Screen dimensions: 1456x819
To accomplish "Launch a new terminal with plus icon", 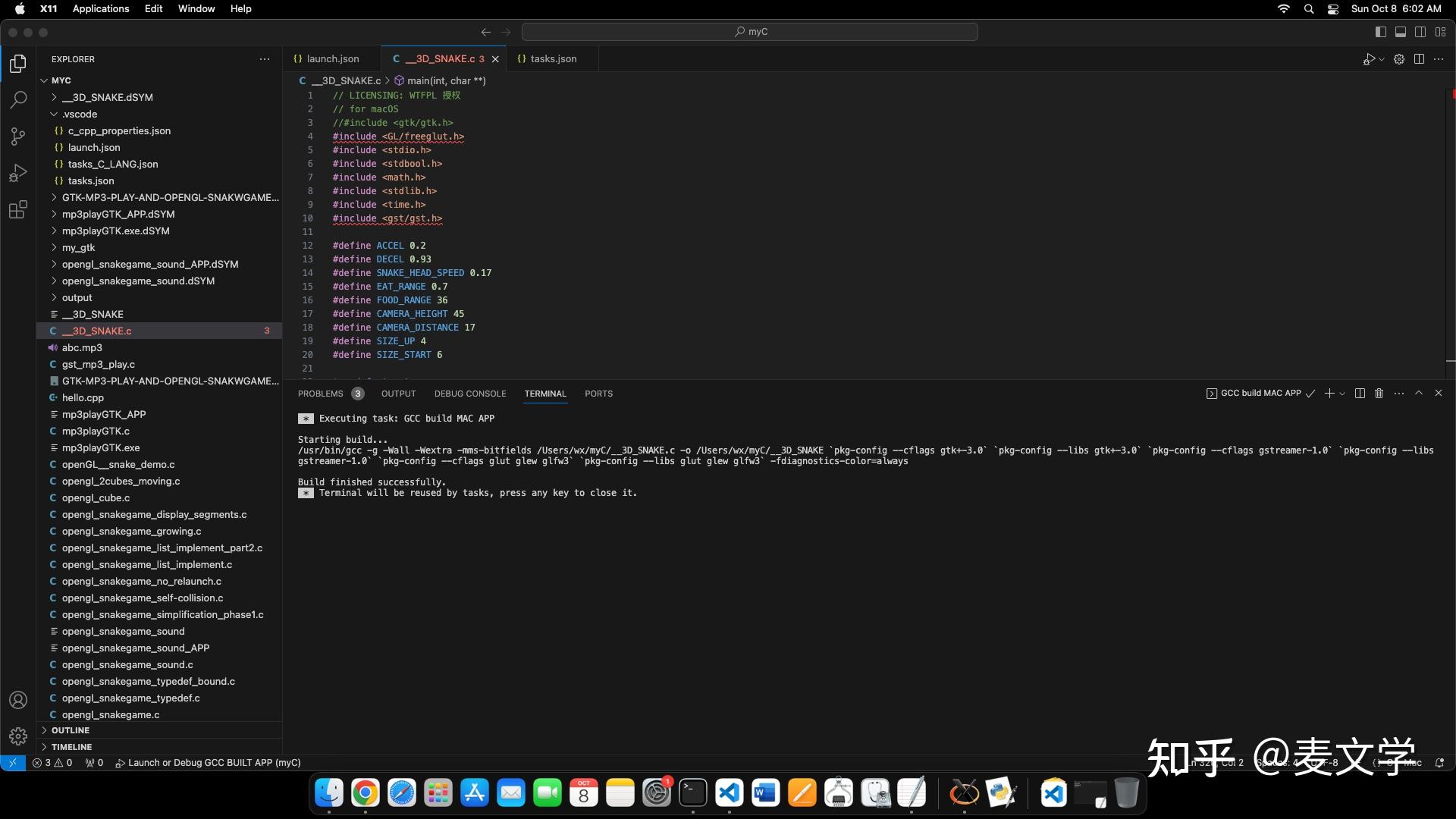I will point(1329,394).
